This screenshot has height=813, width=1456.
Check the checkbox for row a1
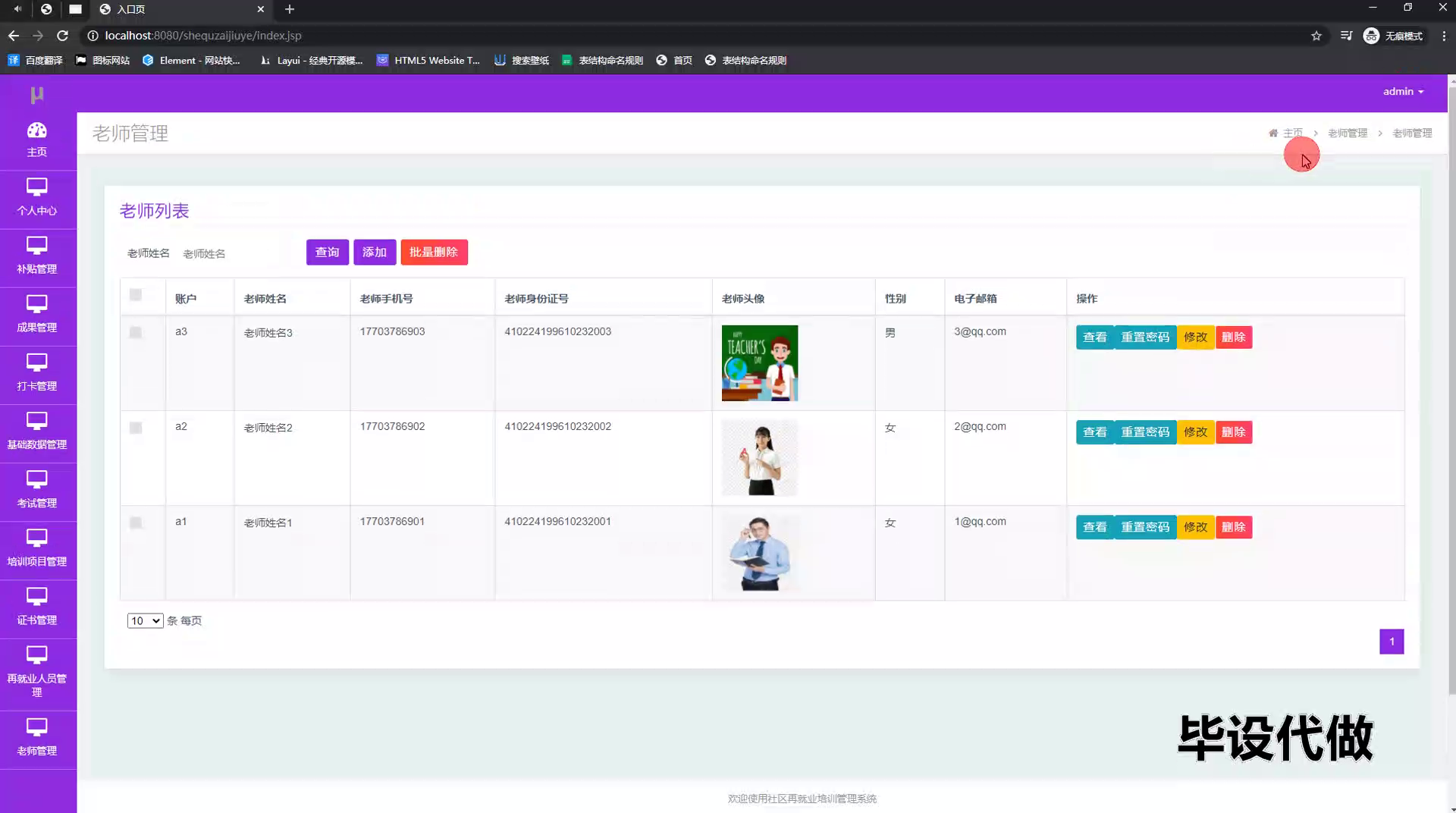coord(136,523)
